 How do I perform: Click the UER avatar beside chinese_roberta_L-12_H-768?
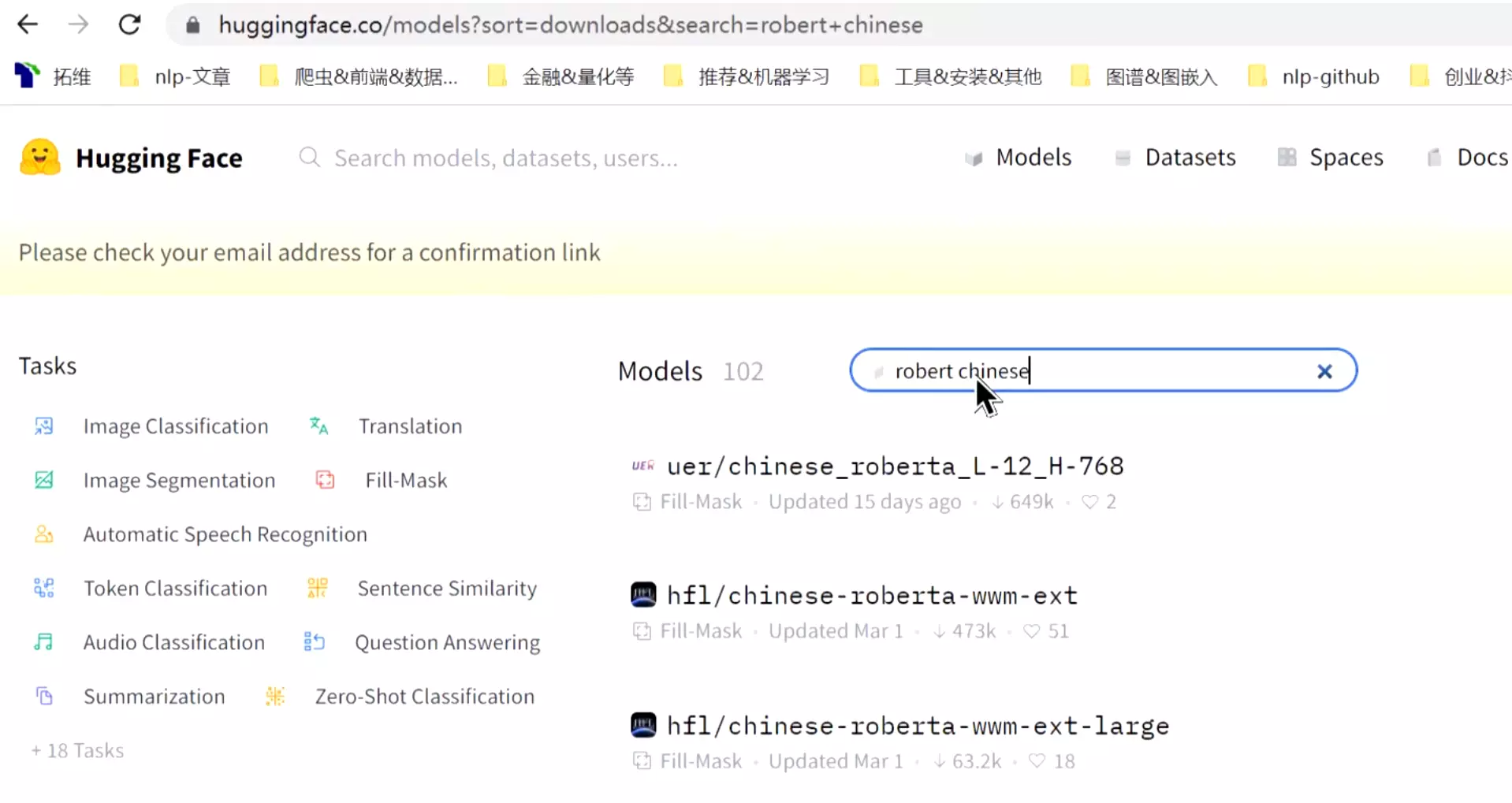(x=643, y=466)
